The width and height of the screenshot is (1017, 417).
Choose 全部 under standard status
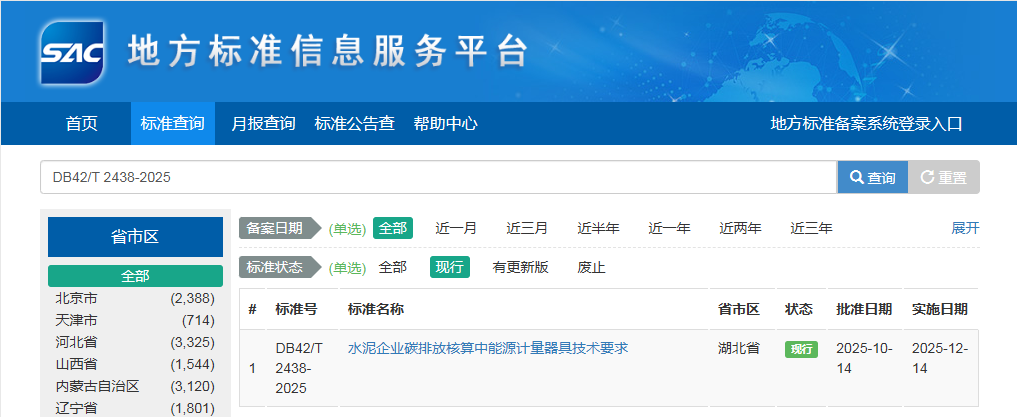click(392, 267)
